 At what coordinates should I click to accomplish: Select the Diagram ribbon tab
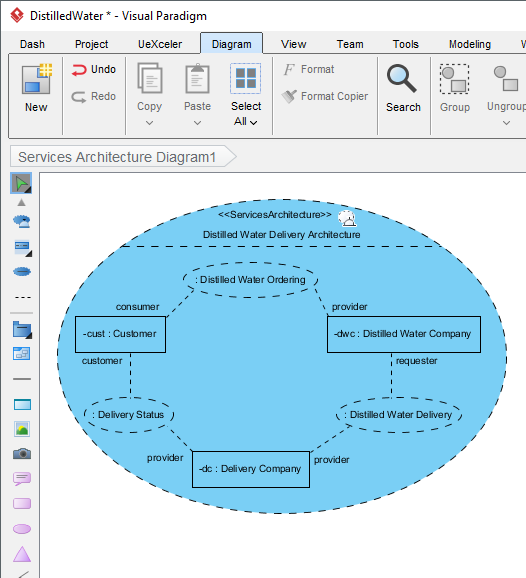coord(231,44)
